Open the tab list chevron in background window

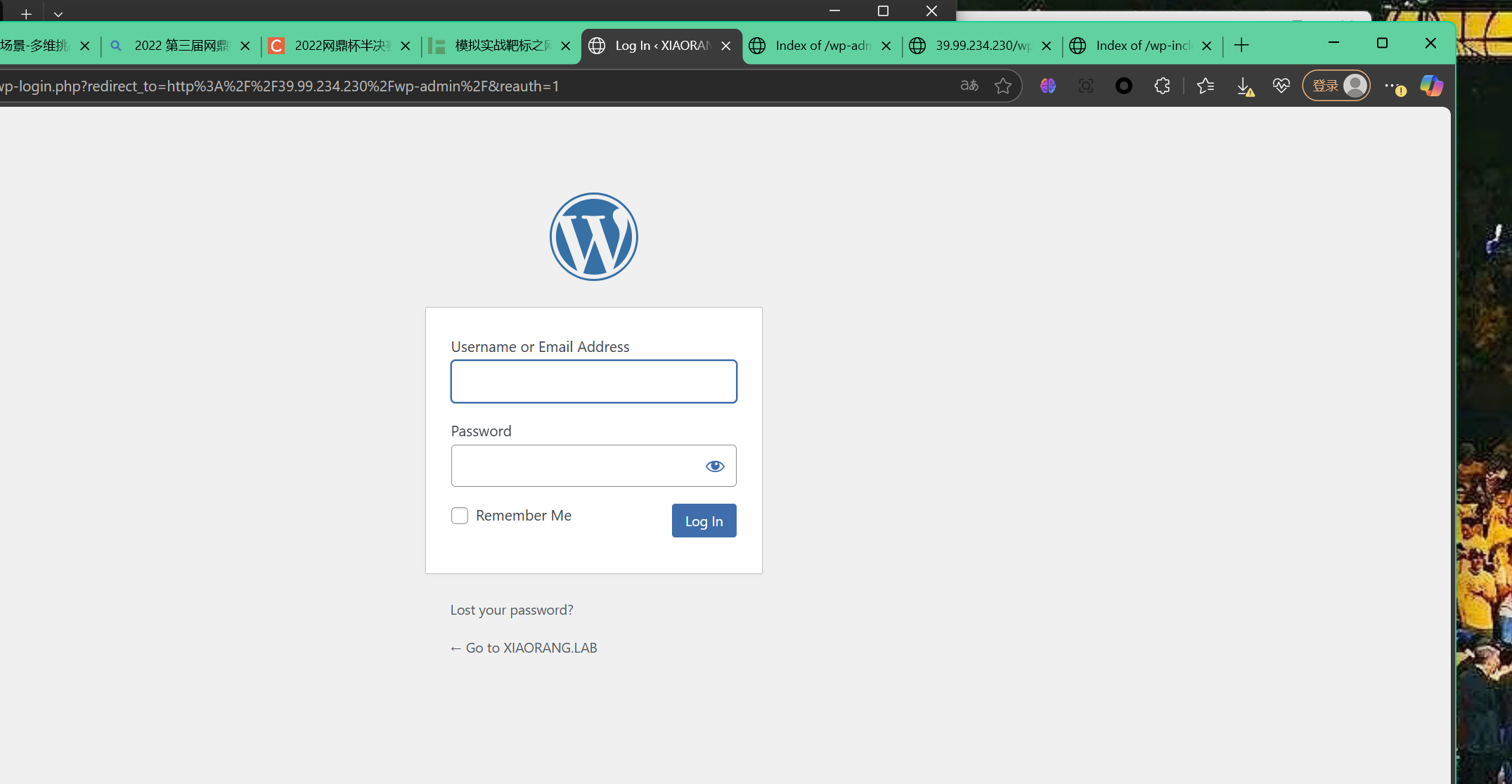click(x=58, y=14)
